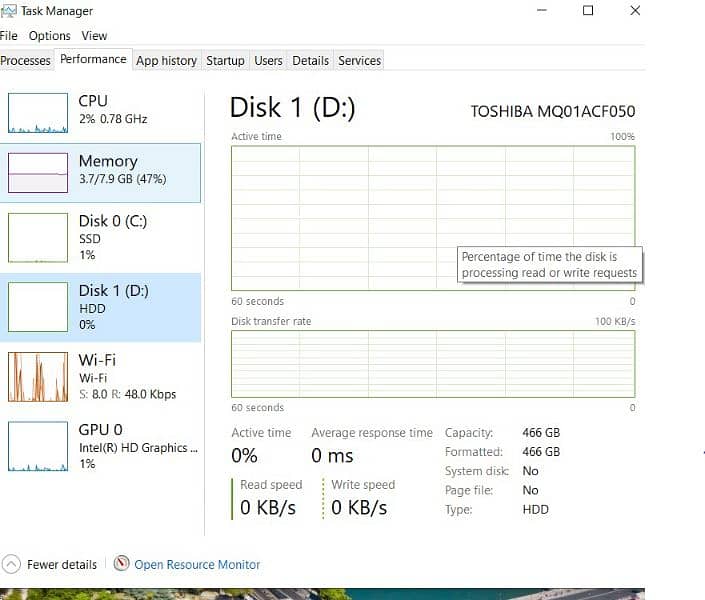The image size is (705, 600).
Task: Click the Fewer details chevron icon
Action: [x=11, y=564]
